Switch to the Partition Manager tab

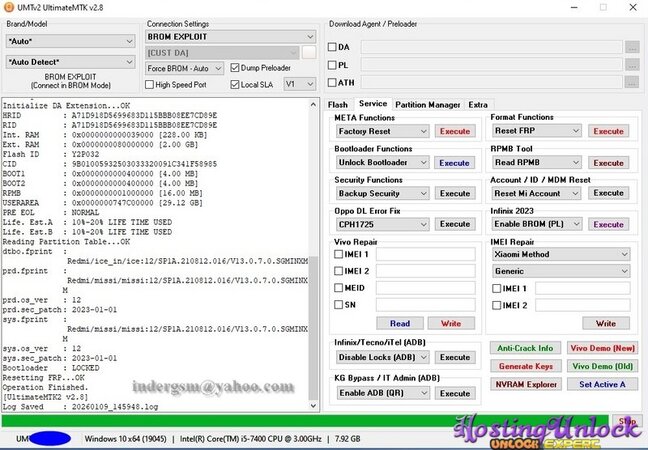tap(427, 104)
